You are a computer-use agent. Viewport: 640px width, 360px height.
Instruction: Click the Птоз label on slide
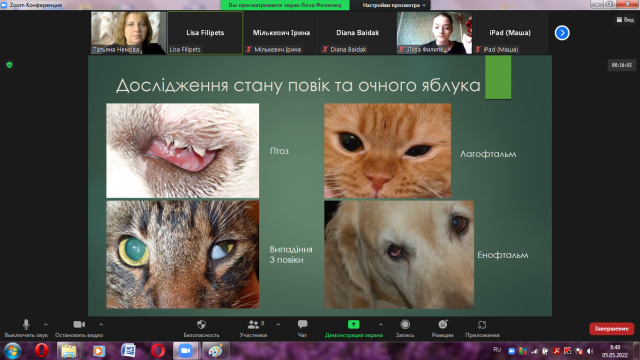click(279, 151)
